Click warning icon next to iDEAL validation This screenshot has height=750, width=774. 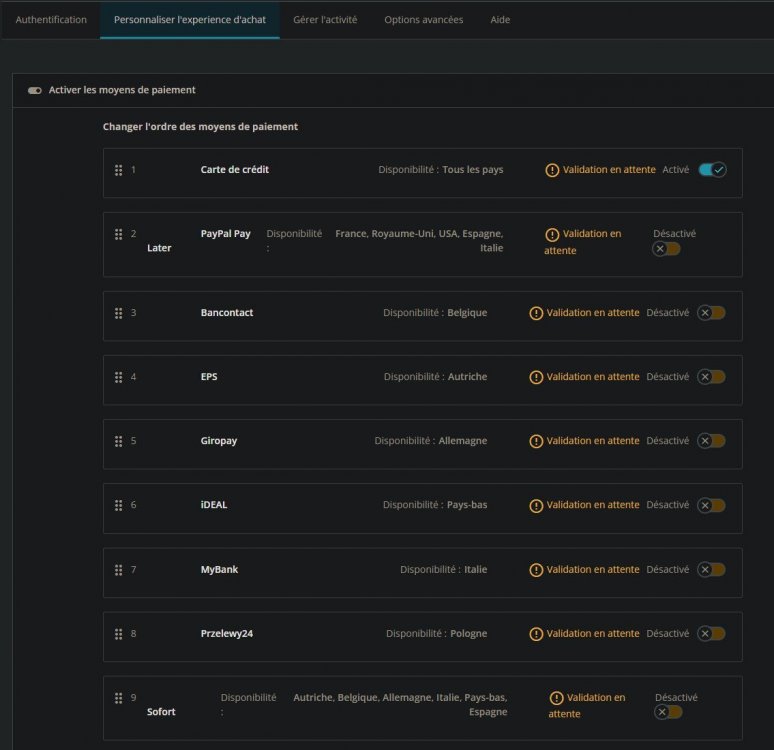point(536,505)
